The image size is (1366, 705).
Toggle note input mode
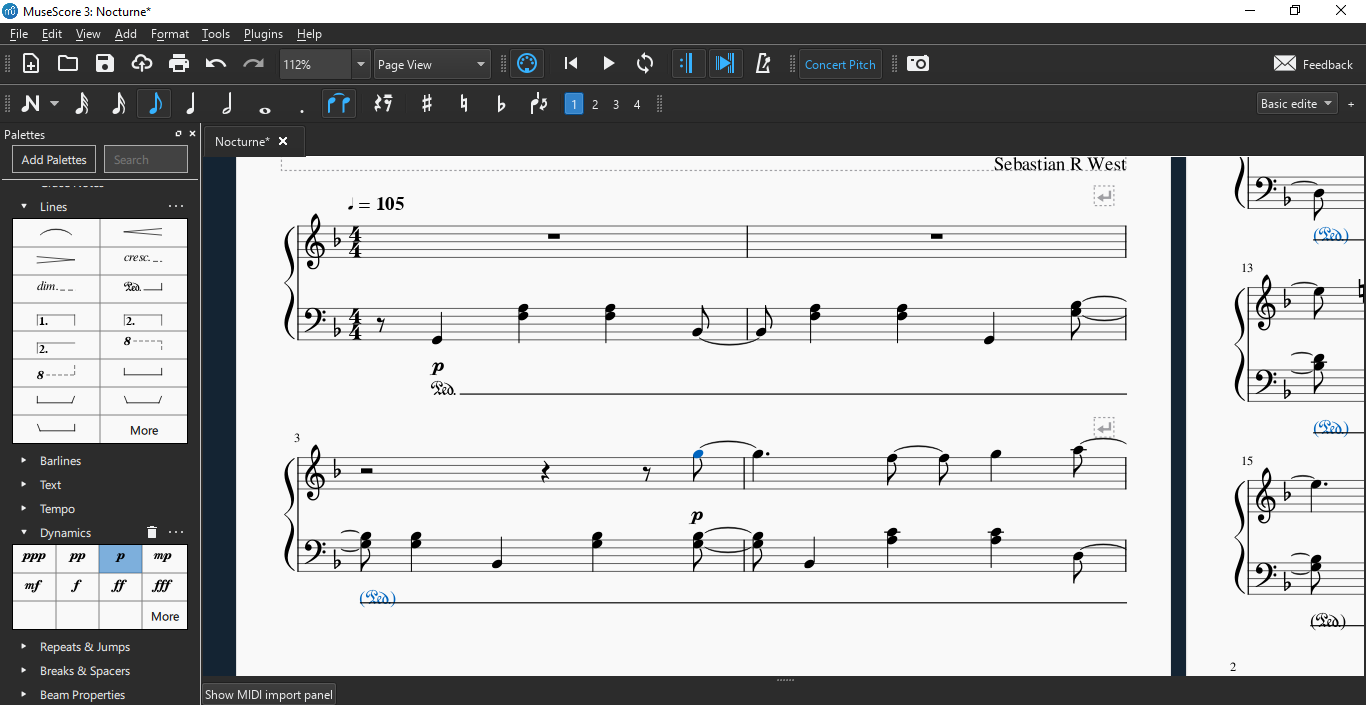30,103
